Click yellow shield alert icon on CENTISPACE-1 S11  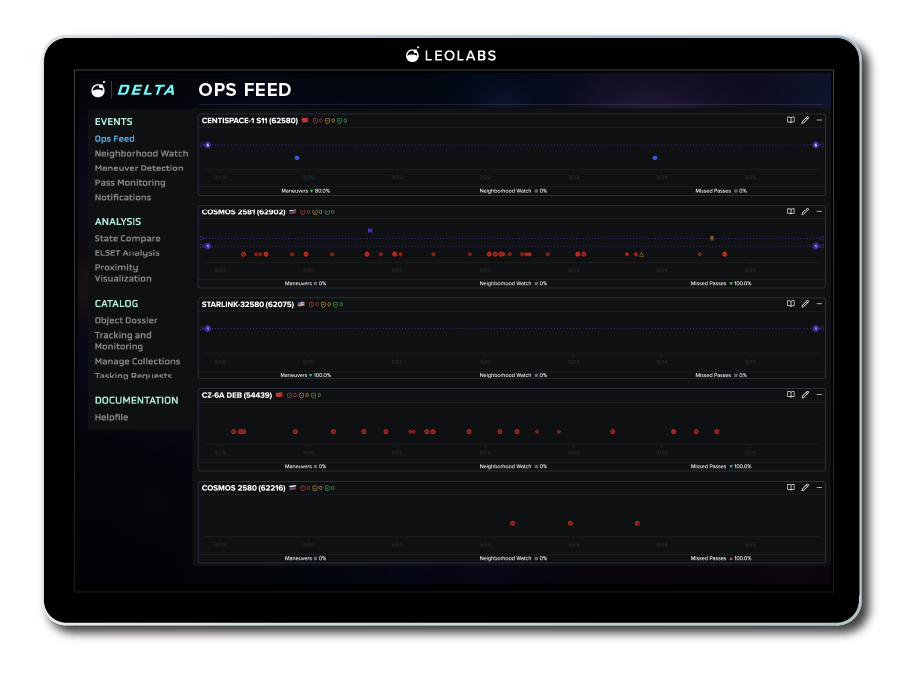(x=327, y=121)
